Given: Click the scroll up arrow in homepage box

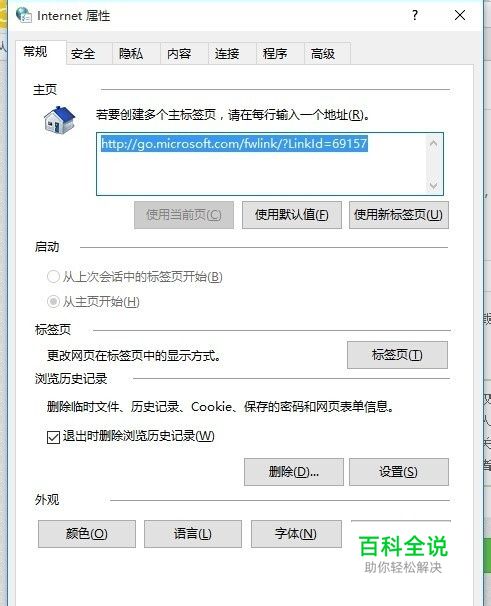Looking at the screenshot, I should (433, 144).
